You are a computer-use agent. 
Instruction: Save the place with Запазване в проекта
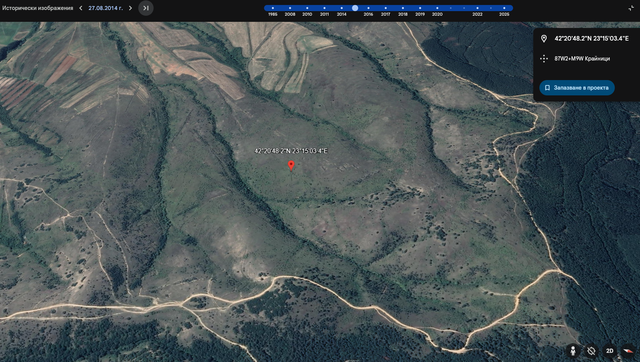(x=577, y=88)
